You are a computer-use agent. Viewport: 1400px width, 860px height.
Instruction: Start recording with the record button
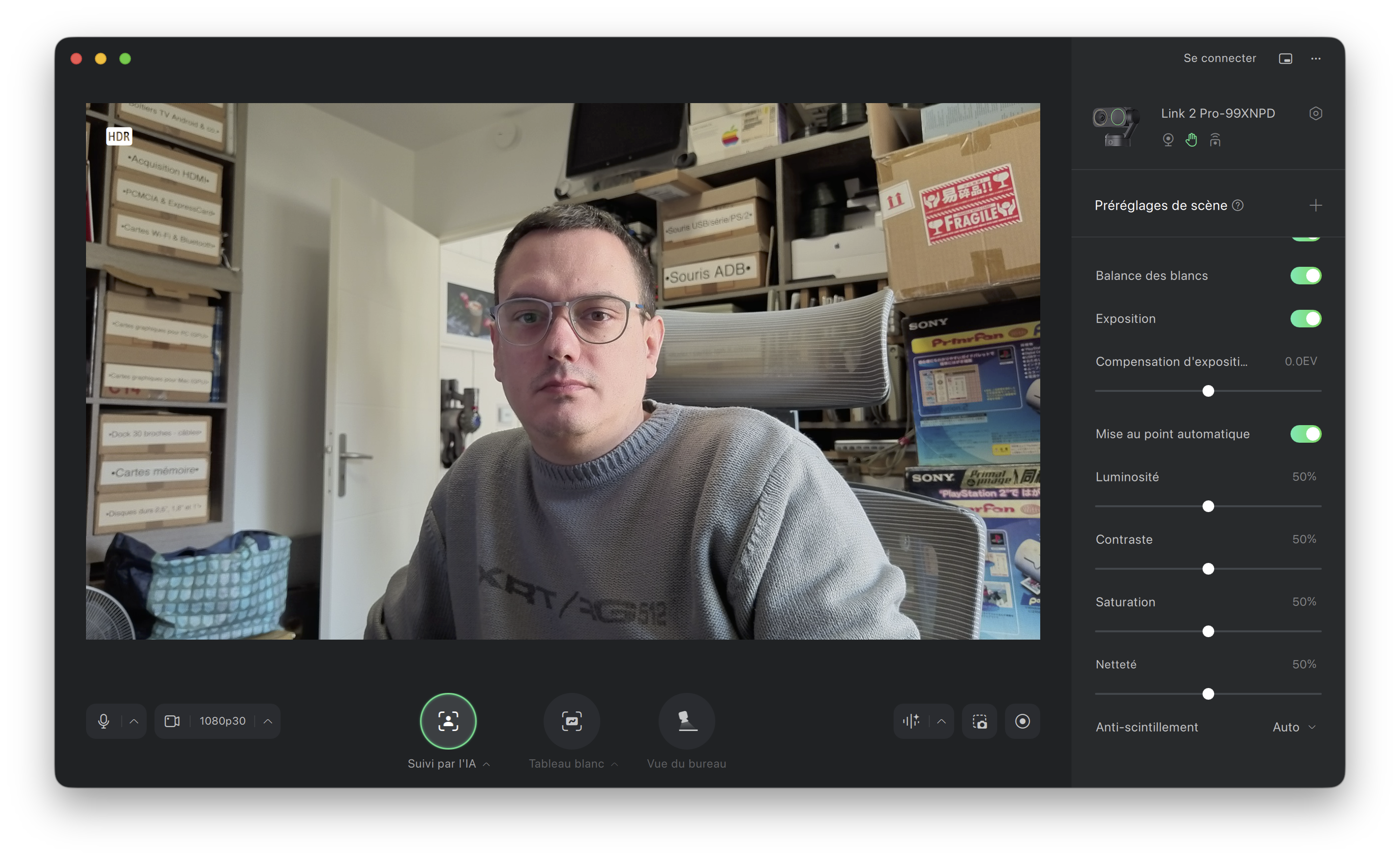pos(1022,721)
